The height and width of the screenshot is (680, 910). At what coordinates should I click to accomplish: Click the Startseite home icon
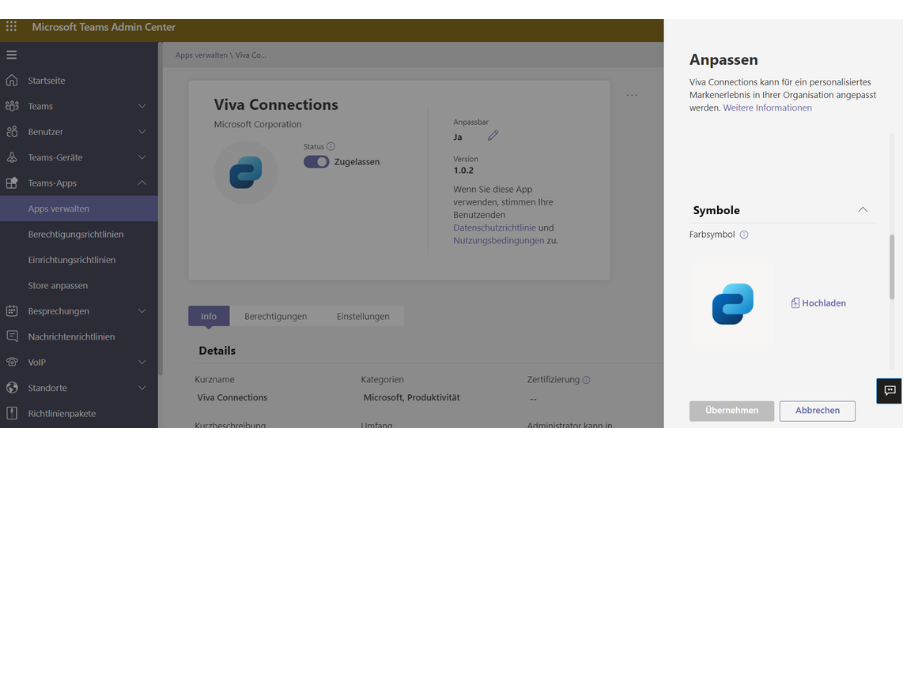pos(12,81)
